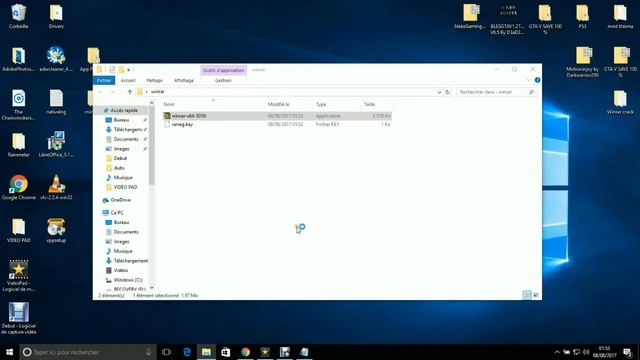
Task: Open the Windows (C:) drive
Action: [128, 280]
